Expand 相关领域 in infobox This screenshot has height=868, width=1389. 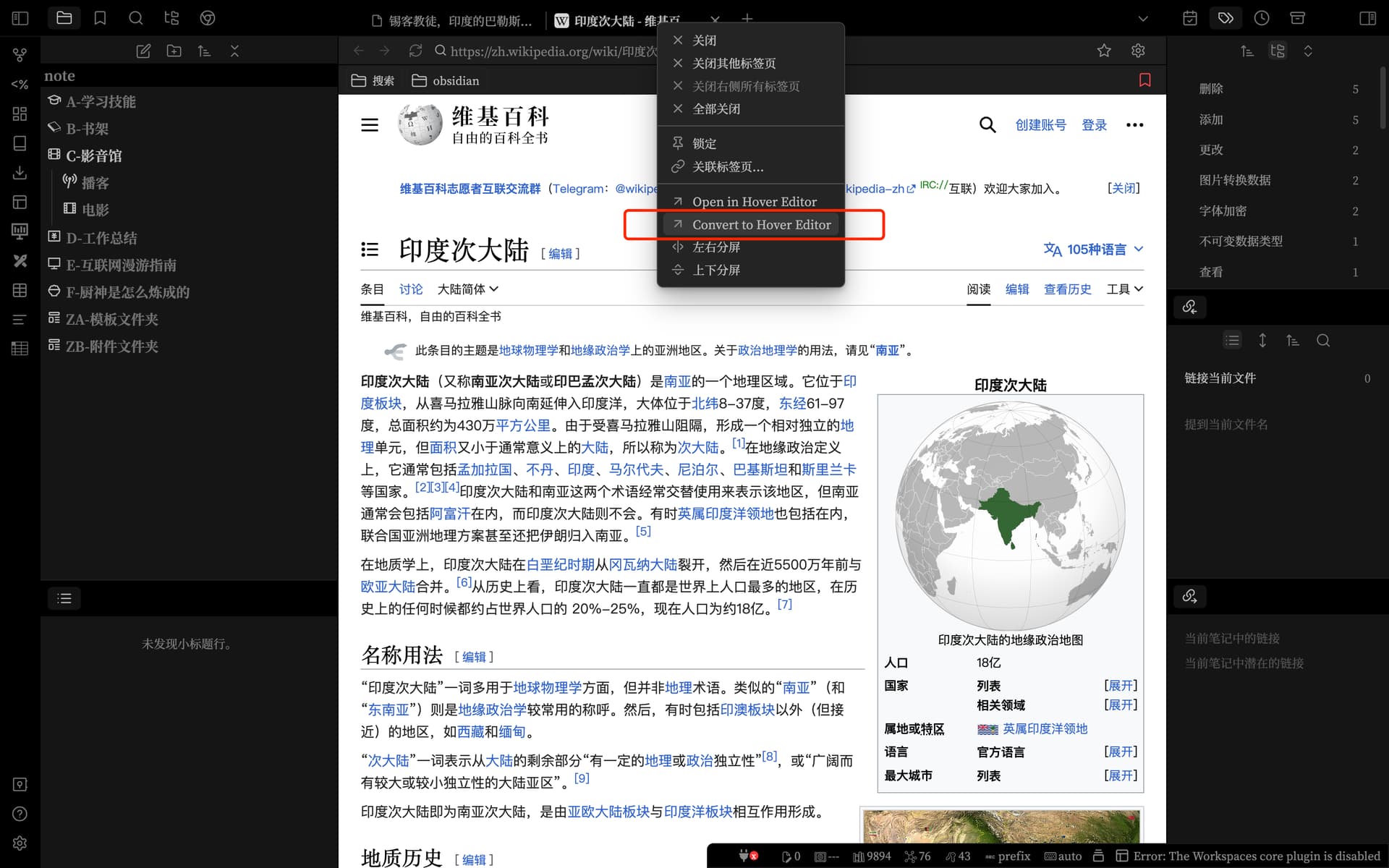[x=1121, y=705]
